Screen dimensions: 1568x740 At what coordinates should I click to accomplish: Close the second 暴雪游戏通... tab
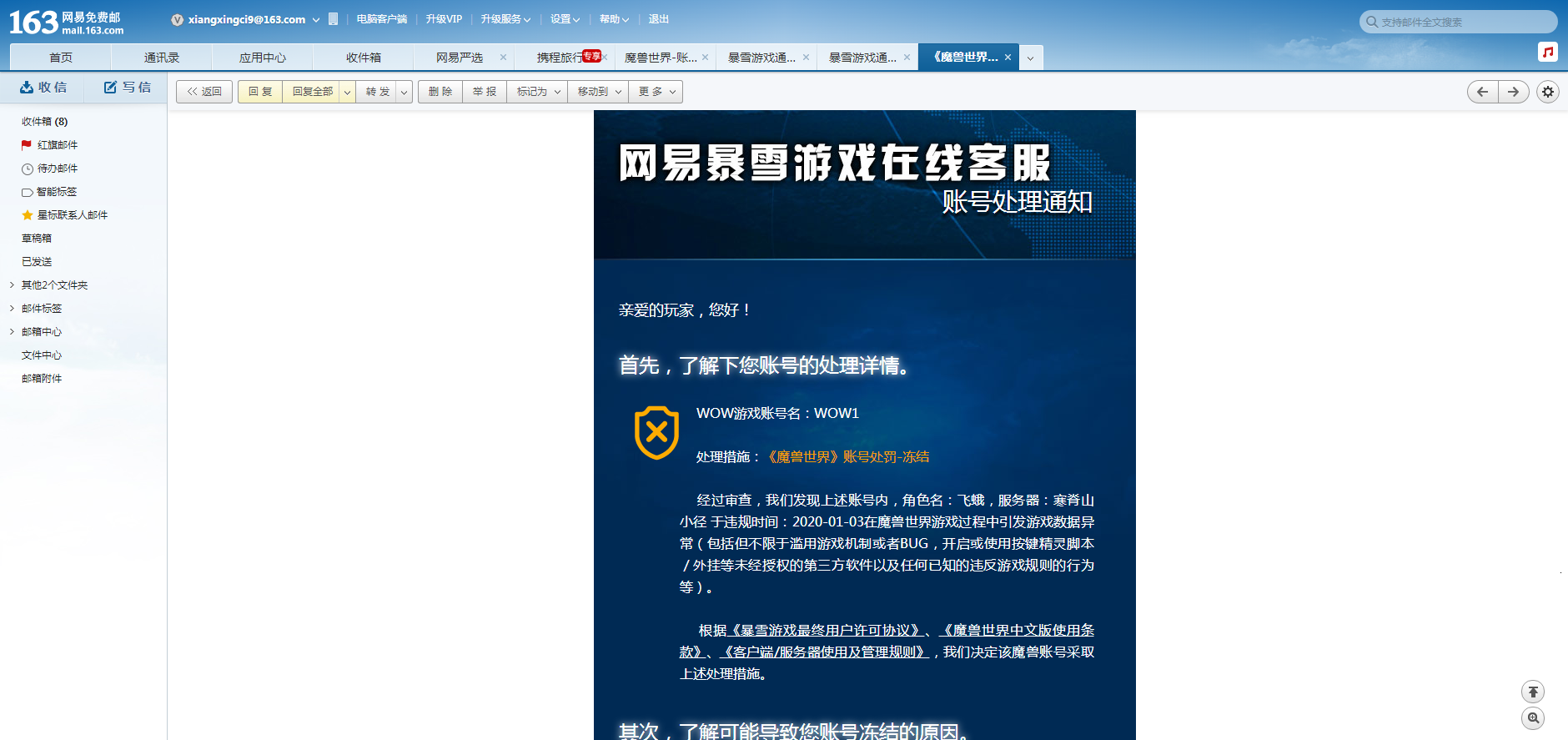pos(907,58)
